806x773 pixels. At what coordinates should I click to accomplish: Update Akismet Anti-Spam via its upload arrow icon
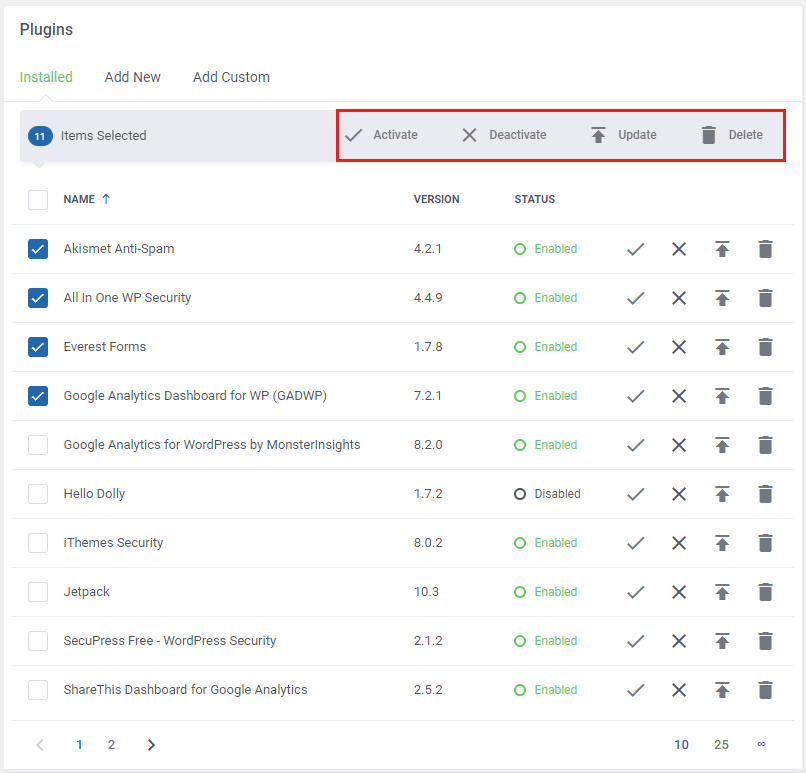pyautogui.click(x=722, y=249)
